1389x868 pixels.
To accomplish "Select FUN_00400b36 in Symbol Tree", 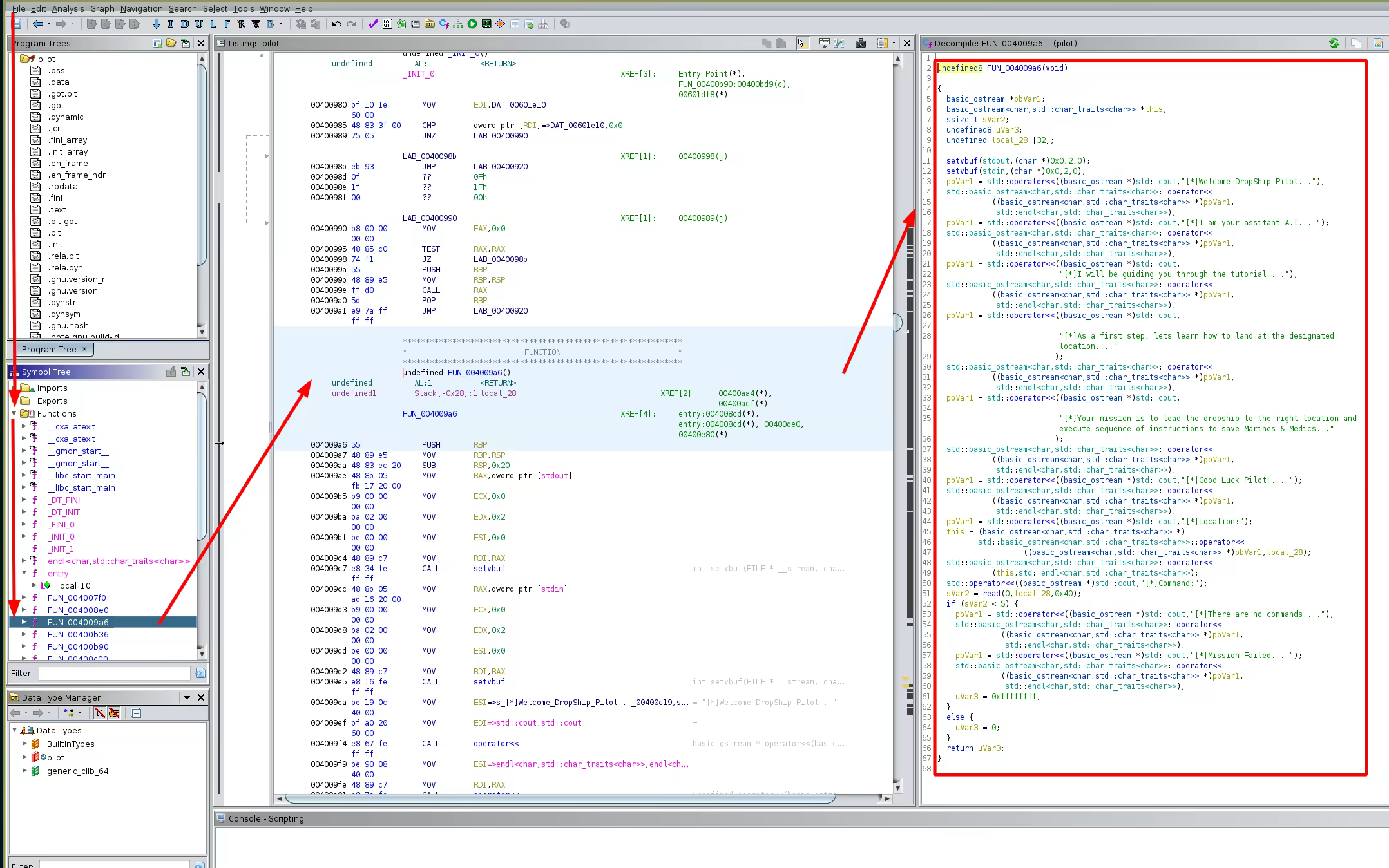I will (x=78, y=634).
